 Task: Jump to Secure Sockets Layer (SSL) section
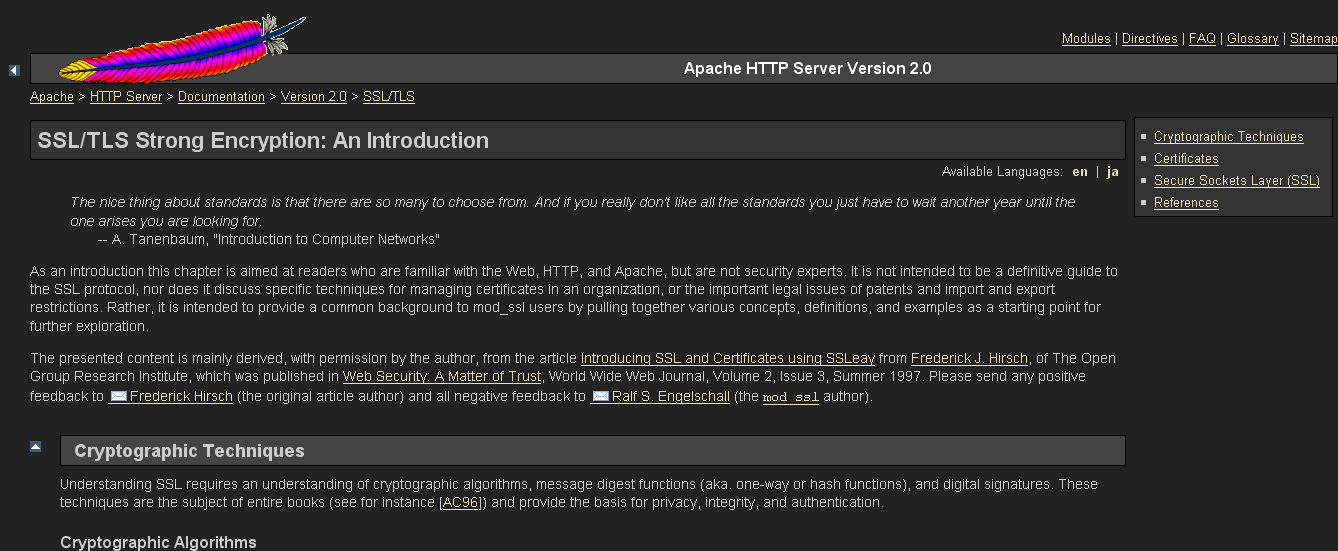point(1236,181)
